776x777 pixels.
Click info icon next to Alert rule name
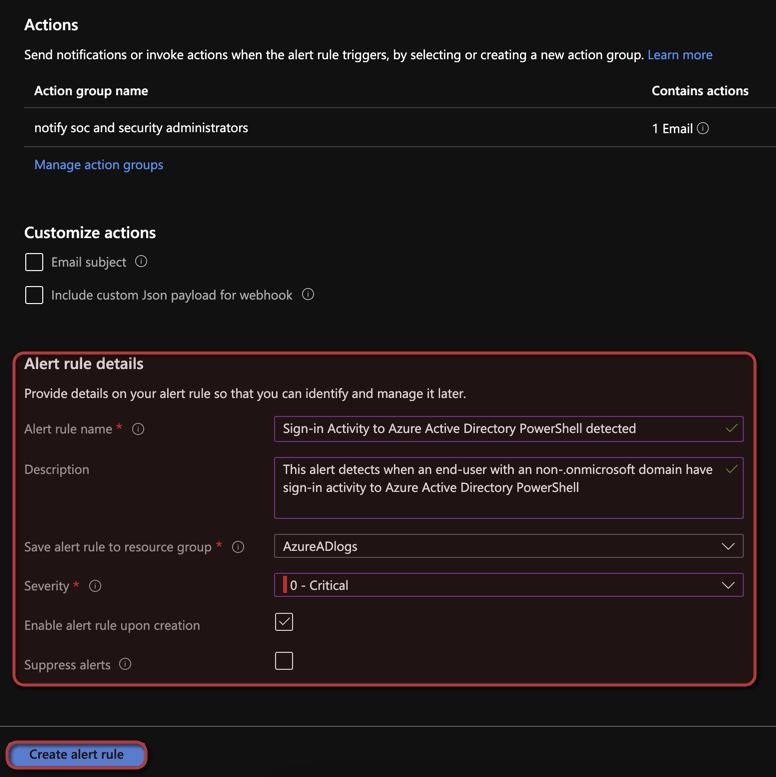(x=138, y=429)
